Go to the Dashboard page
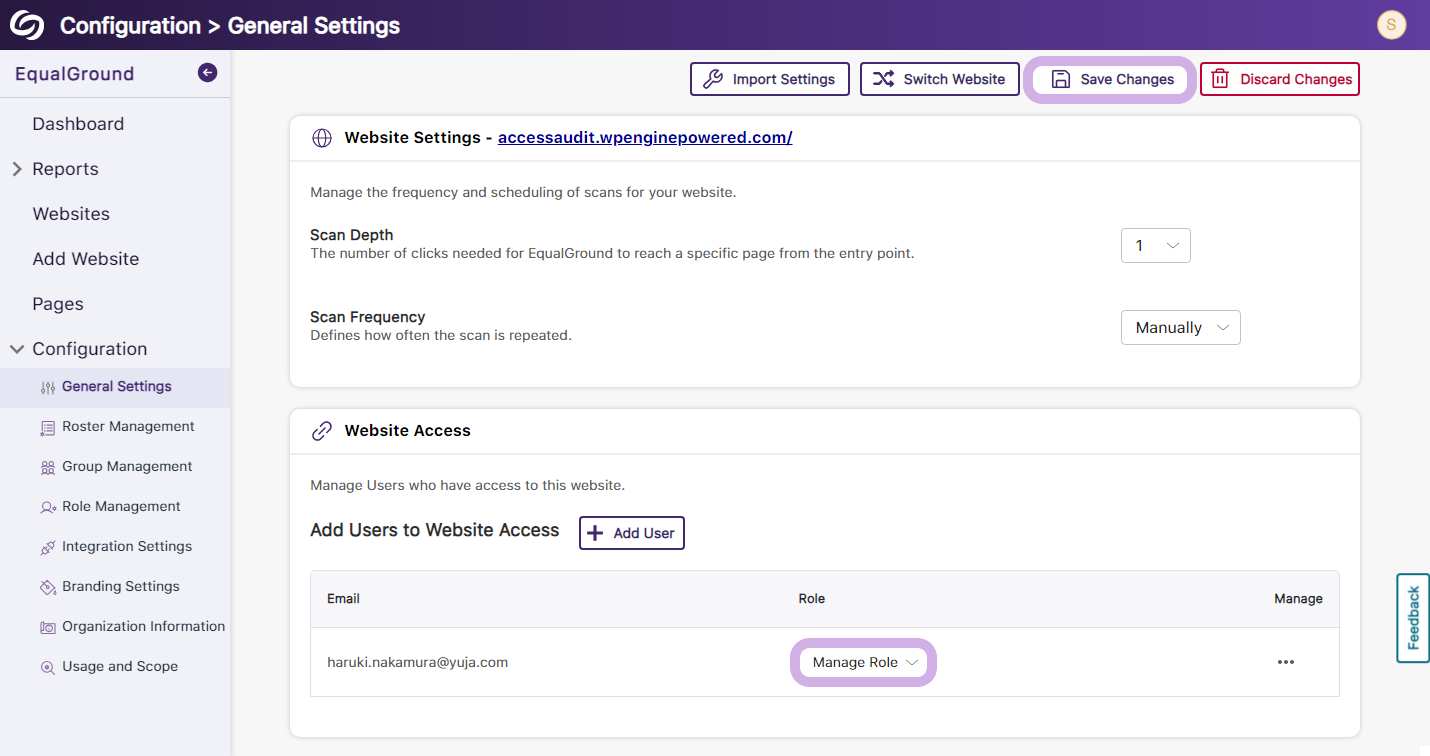This screenshot has width=1430, height=756. (78, 124)
